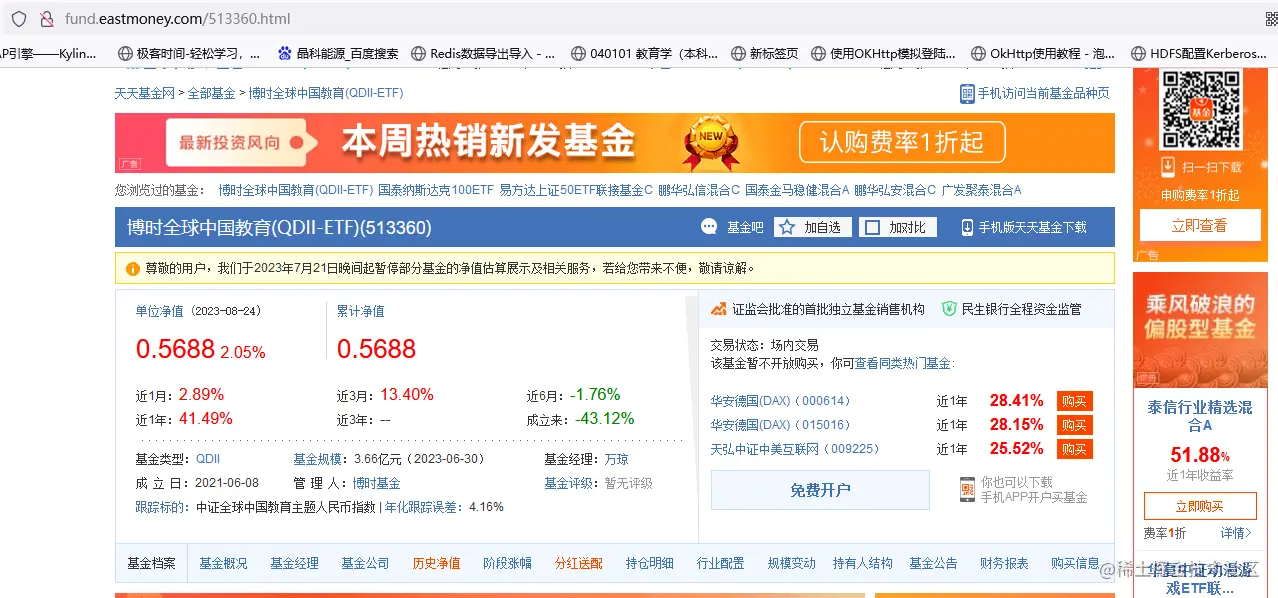Click the browser address bar URL

pyautogui.click(x=178, y=19)
